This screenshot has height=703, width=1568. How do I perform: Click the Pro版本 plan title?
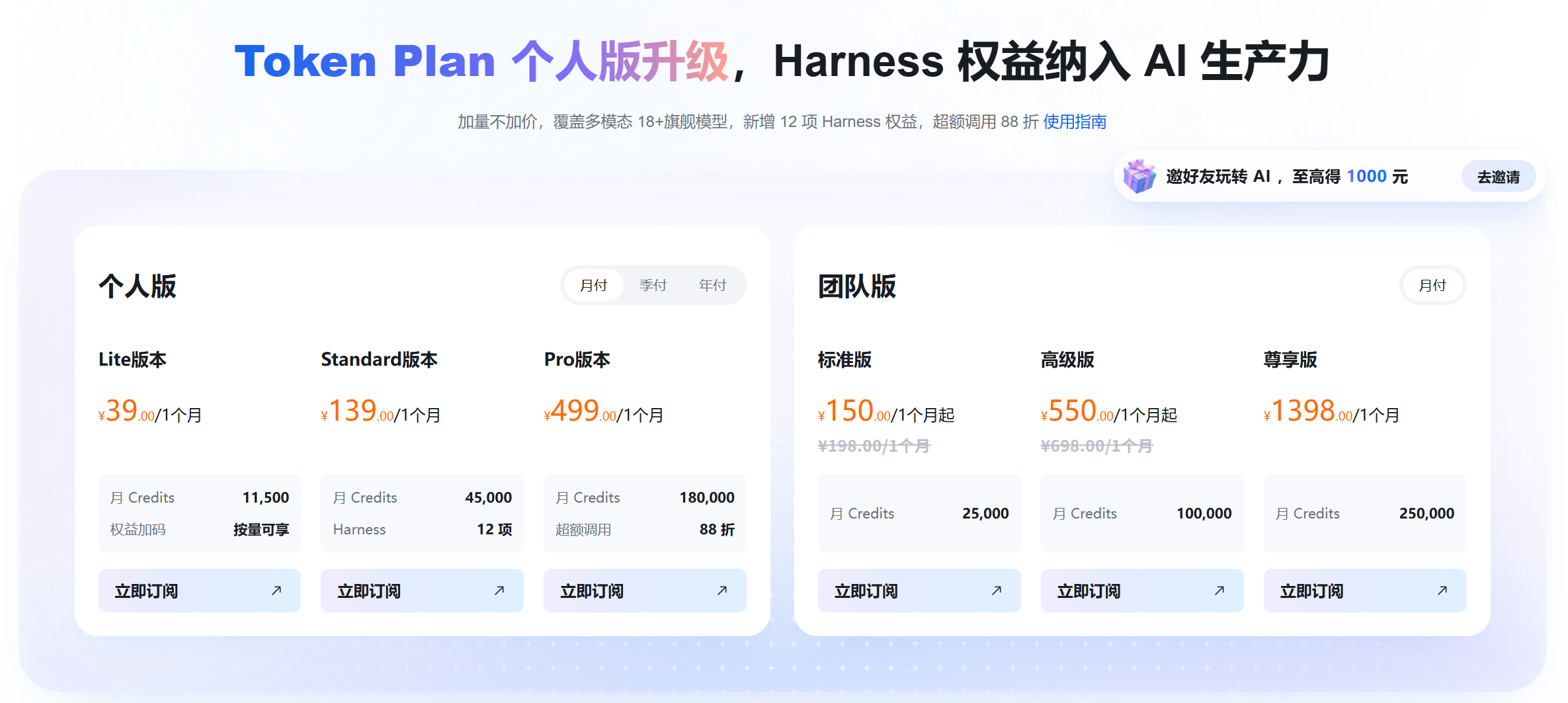(577, 360)
